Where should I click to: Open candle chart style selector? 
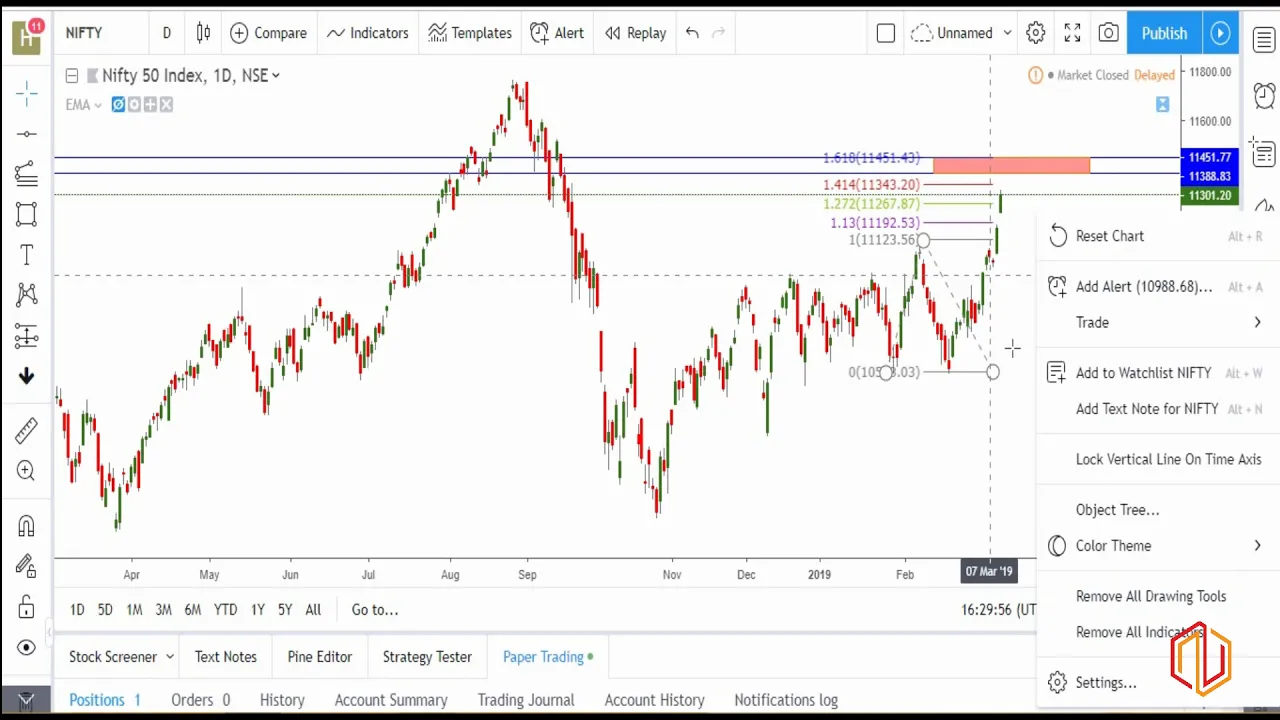point(203,33)
